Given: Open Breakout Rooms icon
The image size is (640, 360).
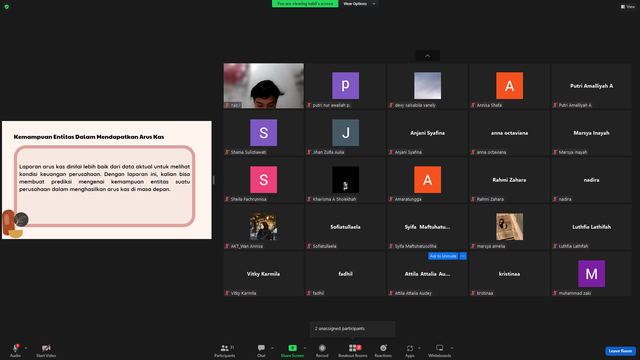Looking at the screenshot, I should [353, 348].
